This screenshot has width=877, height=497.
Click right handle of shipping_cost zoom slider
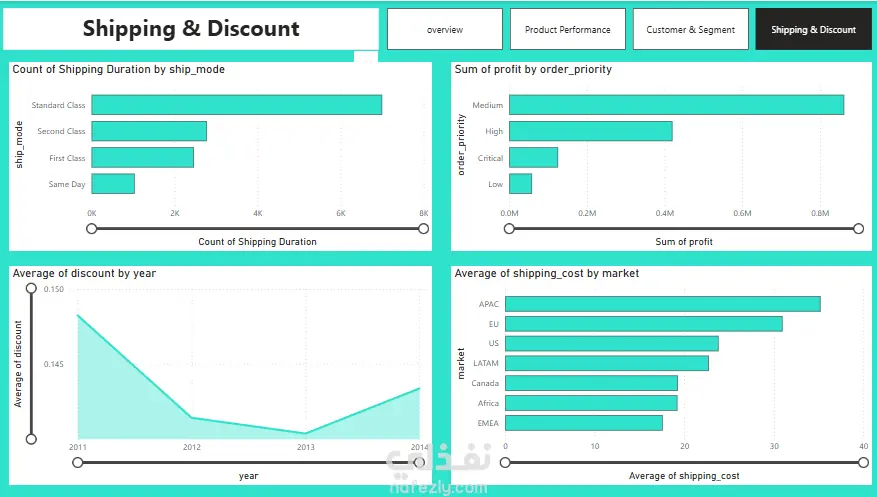[863, 462]
